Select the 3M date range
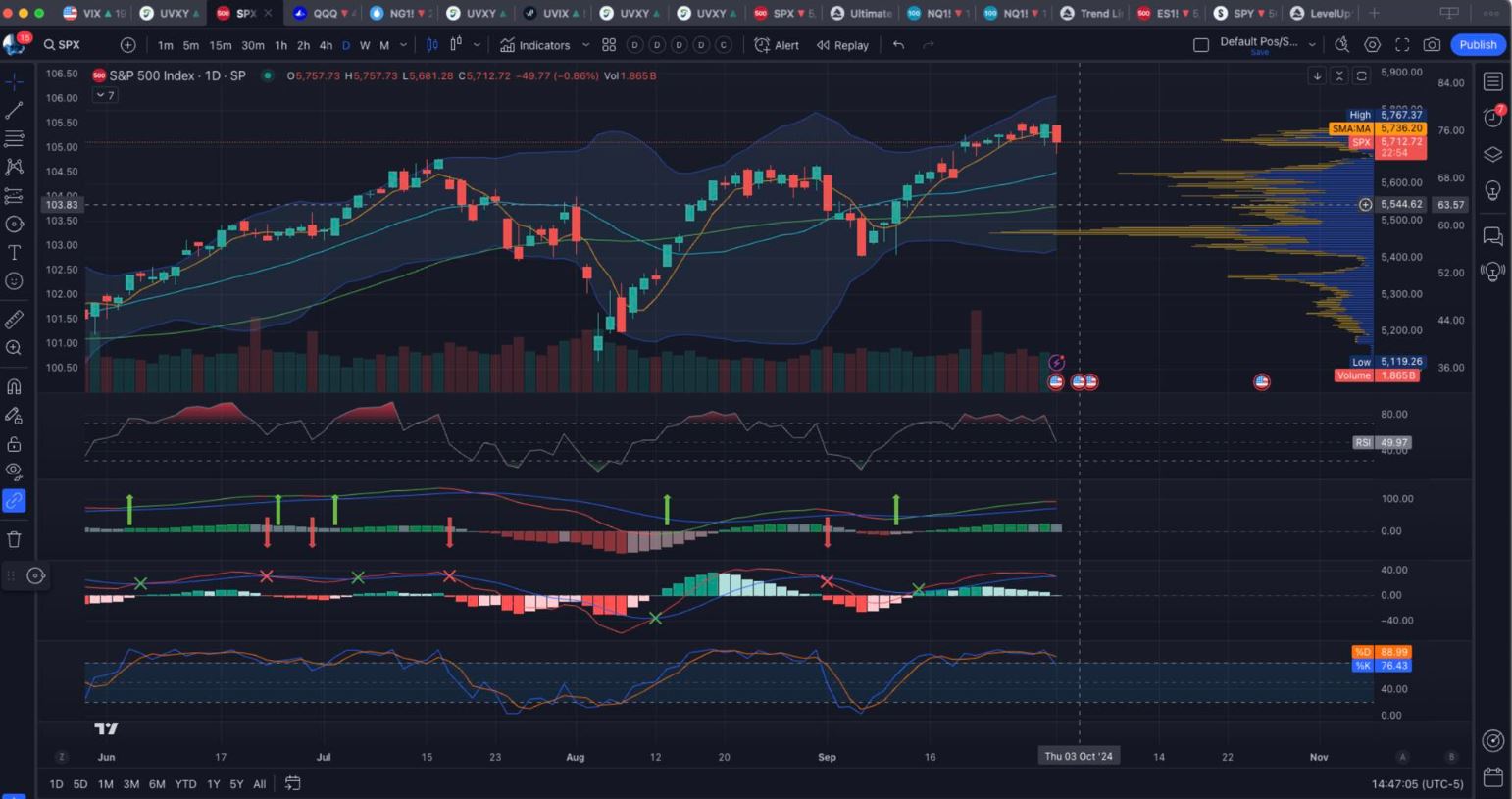Image resolution: width=1512 pixels, height=799 pixels. pyautogui.click(x=130, y=784)
